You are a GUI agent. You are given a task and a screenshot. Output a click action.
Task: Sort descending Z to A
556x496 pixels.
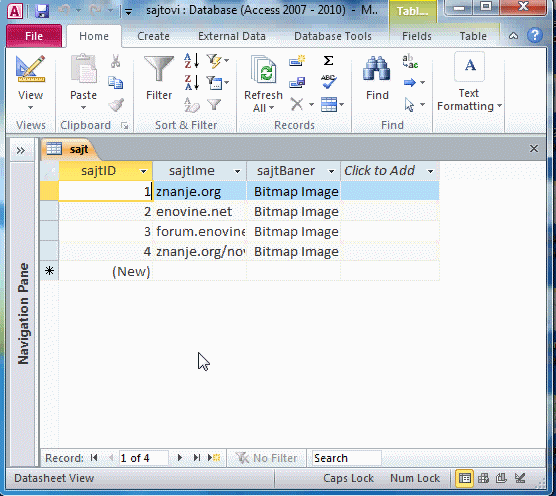(191, 83)
